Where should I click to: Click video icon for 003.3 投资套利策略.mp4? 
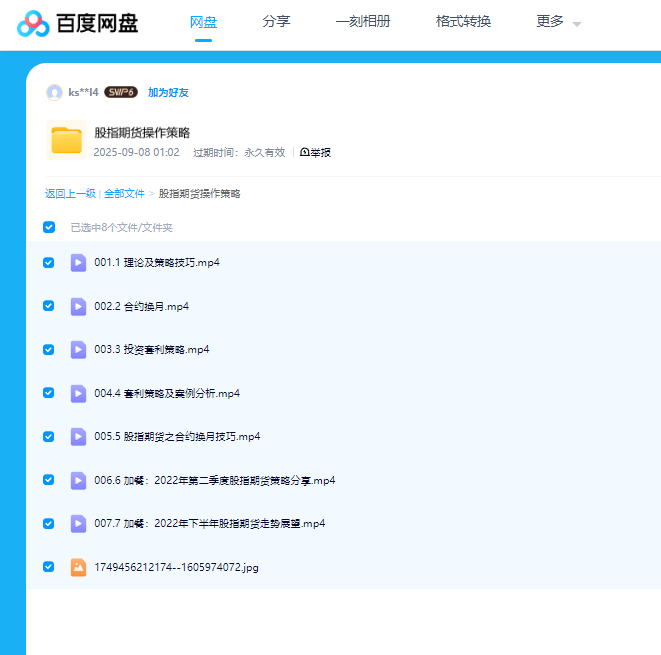click(78, 350)
